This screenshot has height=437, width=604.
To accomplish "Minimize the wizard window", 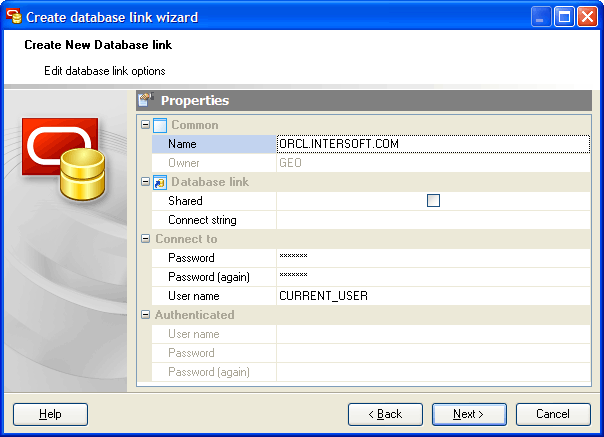I will click(x=540, y=17).
